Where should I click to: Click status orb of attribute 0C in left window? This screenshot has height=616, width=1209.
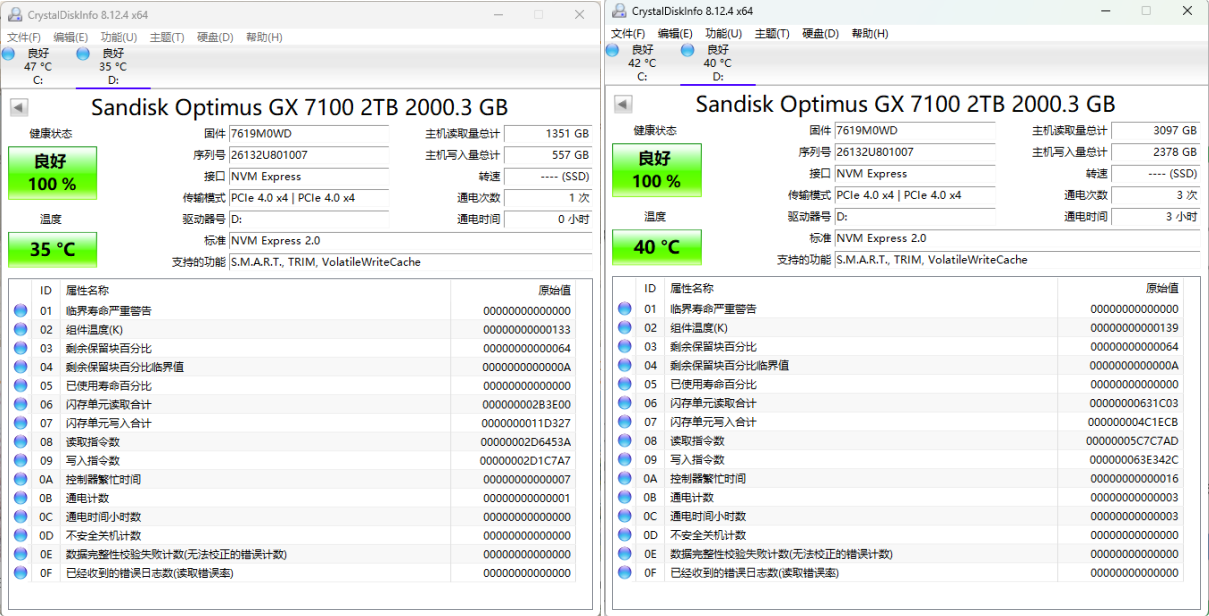[x=21, y=517]
